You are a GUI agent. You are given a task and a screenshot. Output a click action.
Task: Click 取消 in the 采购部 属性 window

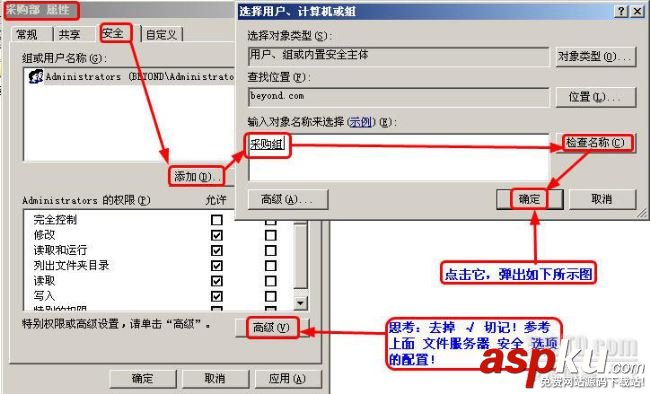[215, 378]
